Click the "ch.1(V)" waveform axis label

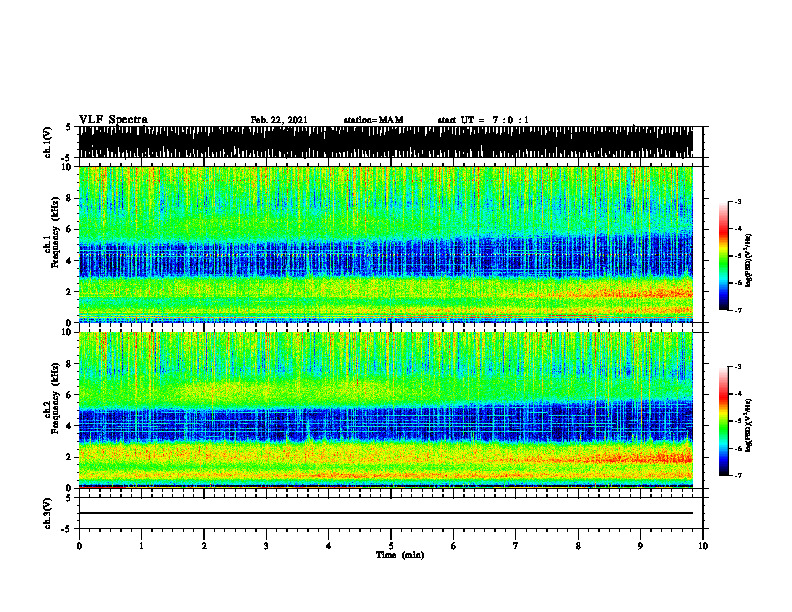(x=48, y=142)
